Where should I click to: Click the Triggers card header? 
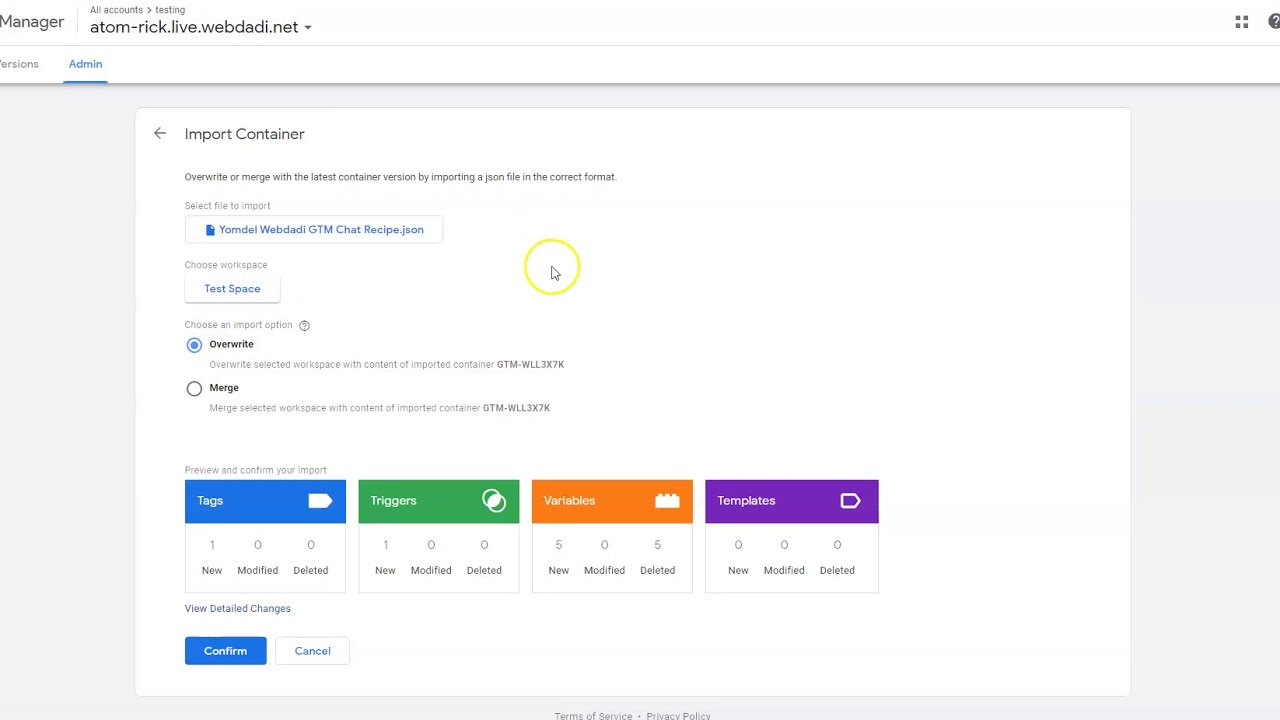[439, 501]
